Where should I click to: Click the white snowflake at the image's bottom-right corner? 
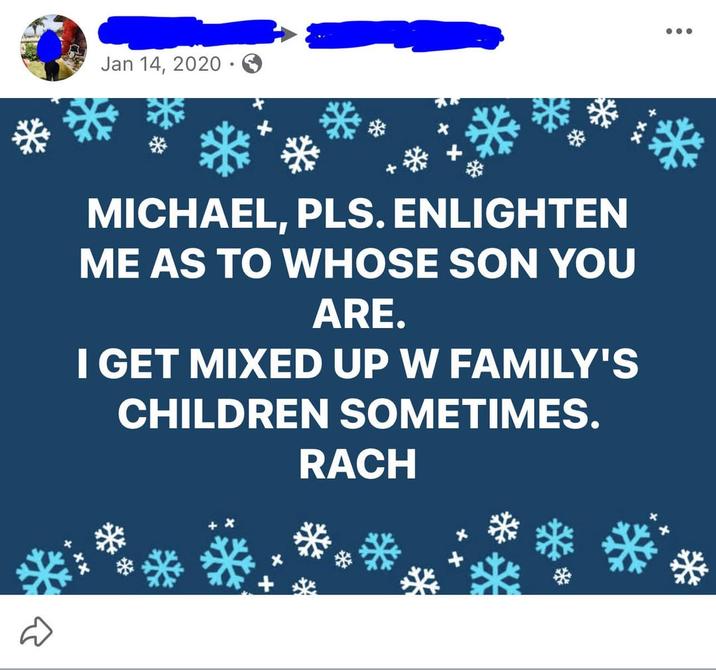tap(688, 567)
